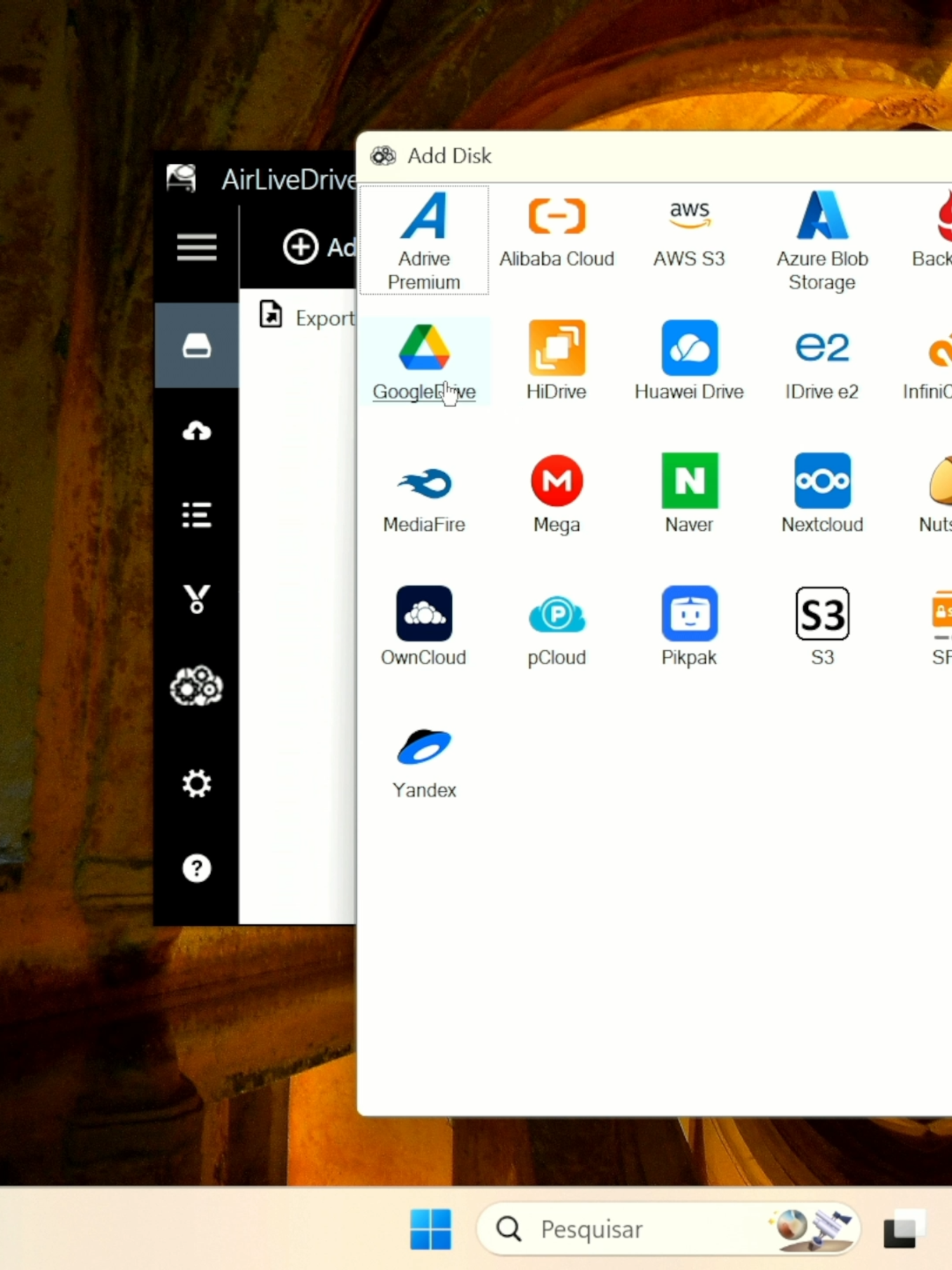Image resolution: width=952 pixels, height=1270 pixels.
Task: Select Adrive Premium cloud provider
Action: (424, 241)
